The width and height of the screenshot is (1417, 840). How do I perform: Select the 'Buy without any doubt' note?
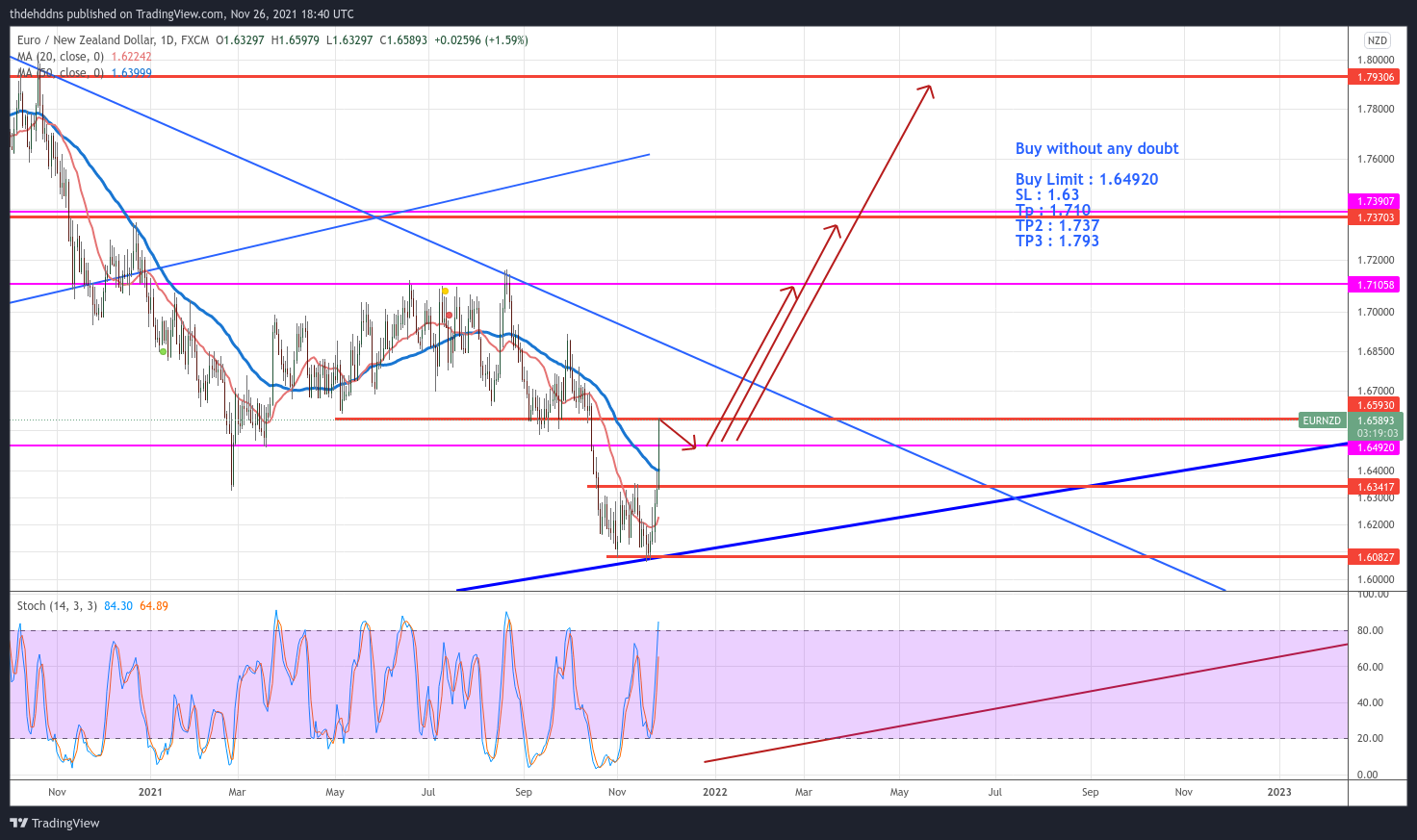(x=1096, y=148)
